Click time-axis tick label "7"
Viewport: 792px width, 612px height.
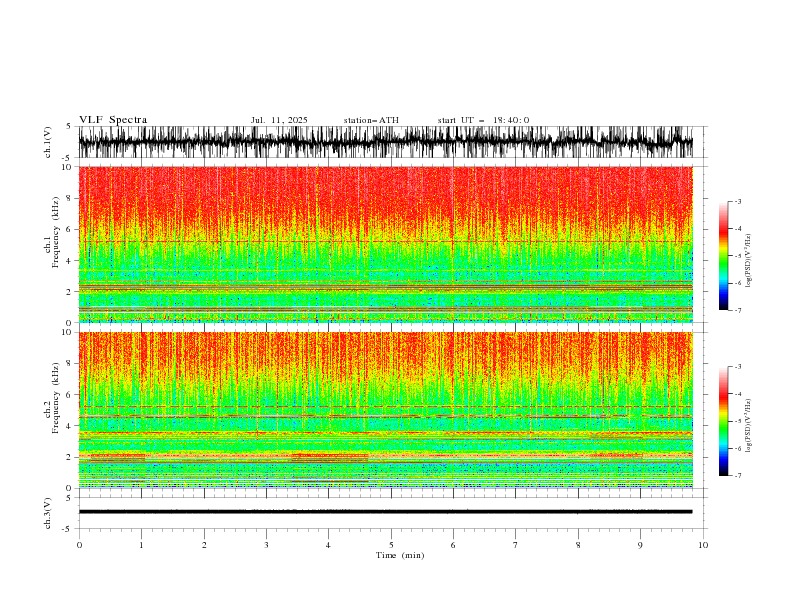click(516, 545)
